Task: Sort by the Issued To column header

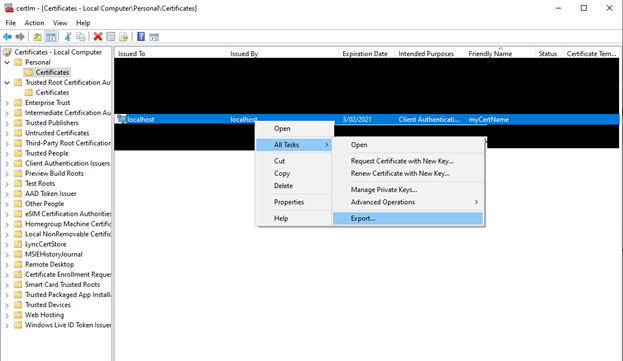Action: [171, 54]
